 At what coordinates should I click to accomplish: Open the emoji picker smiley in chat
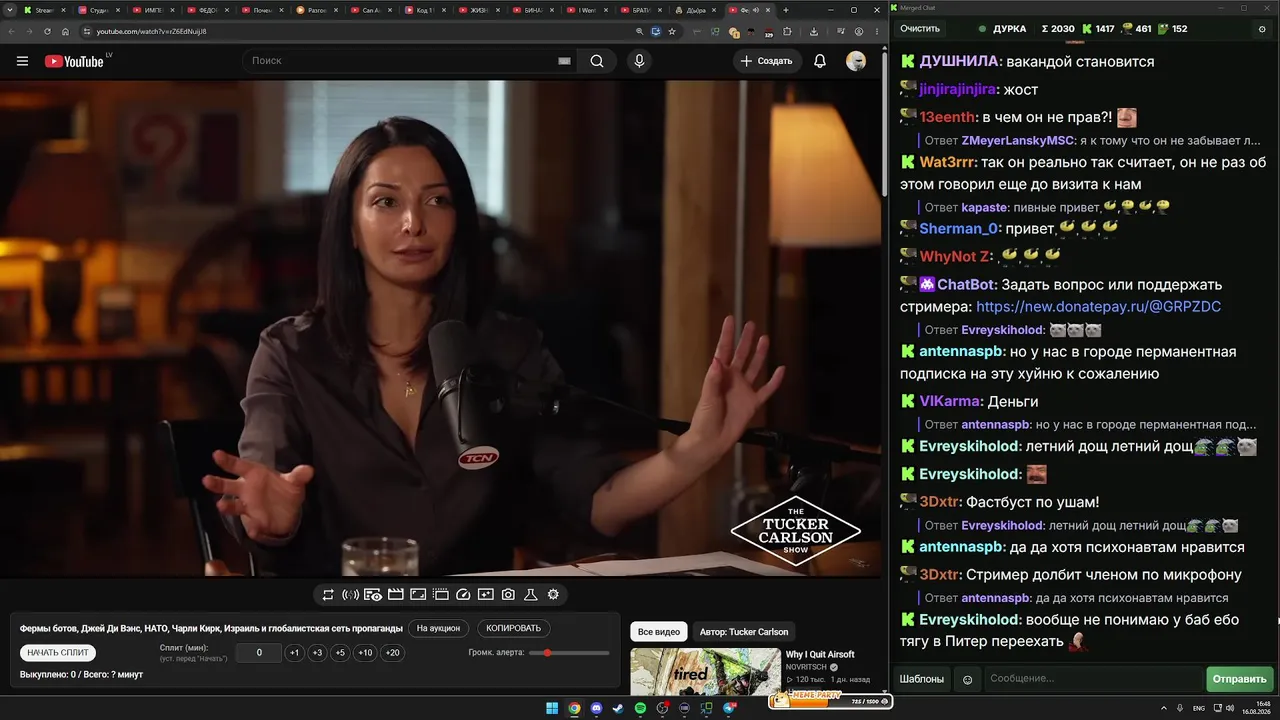[x=967, y=680]
